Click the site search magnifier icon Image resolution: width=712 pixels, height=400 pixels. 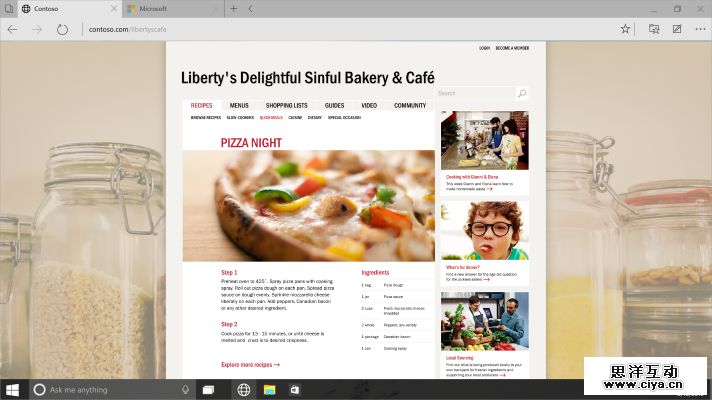522,93
